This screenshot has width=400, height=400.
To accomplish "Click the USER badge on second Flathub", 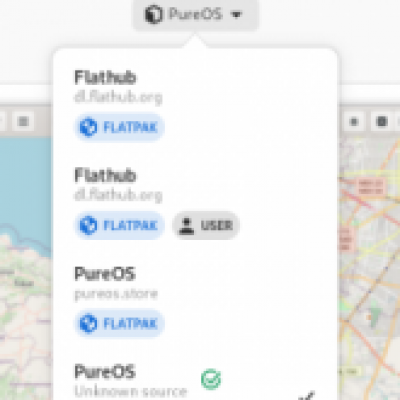I will (x=206, y=225).
